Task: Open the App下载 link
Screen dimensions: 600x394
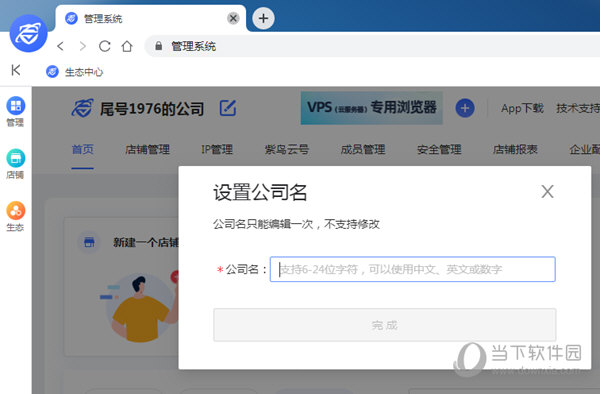Action: coord(522,108)
